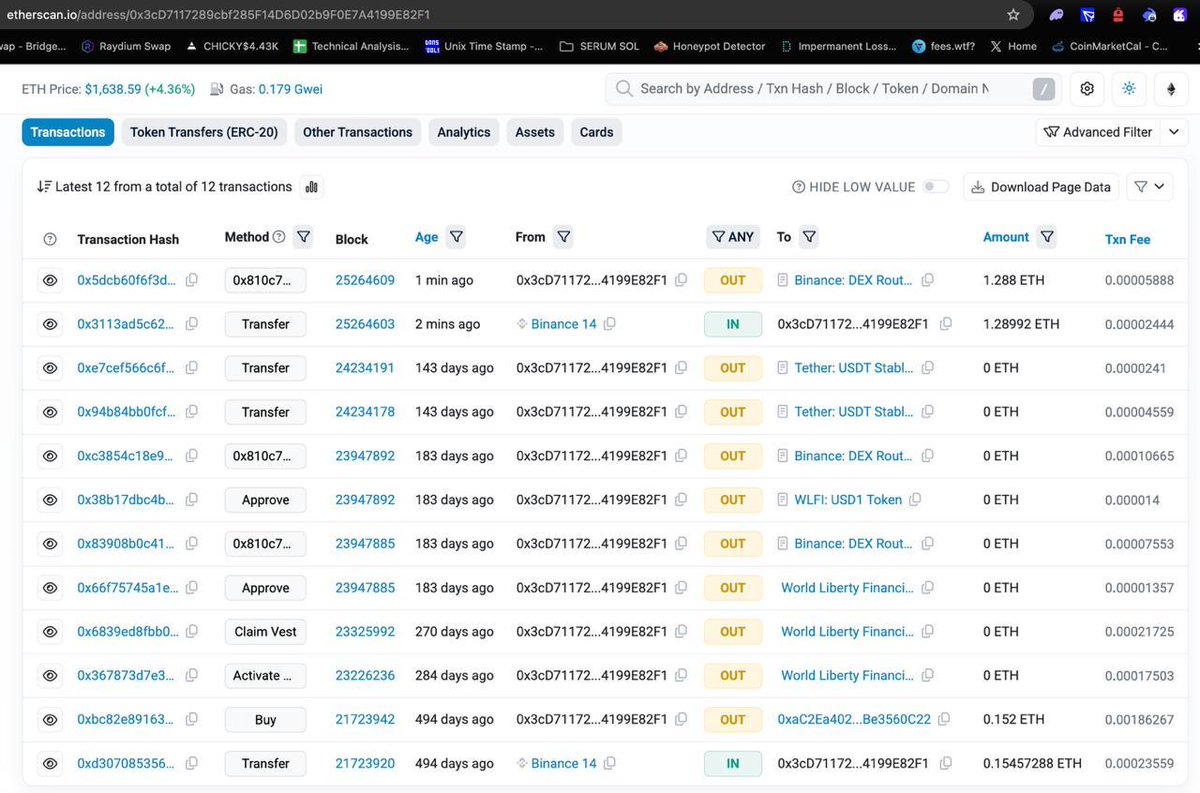Open the fees.wtf? bookmark
Screen dimensions: 1200x793
click(x=944, y=46)
